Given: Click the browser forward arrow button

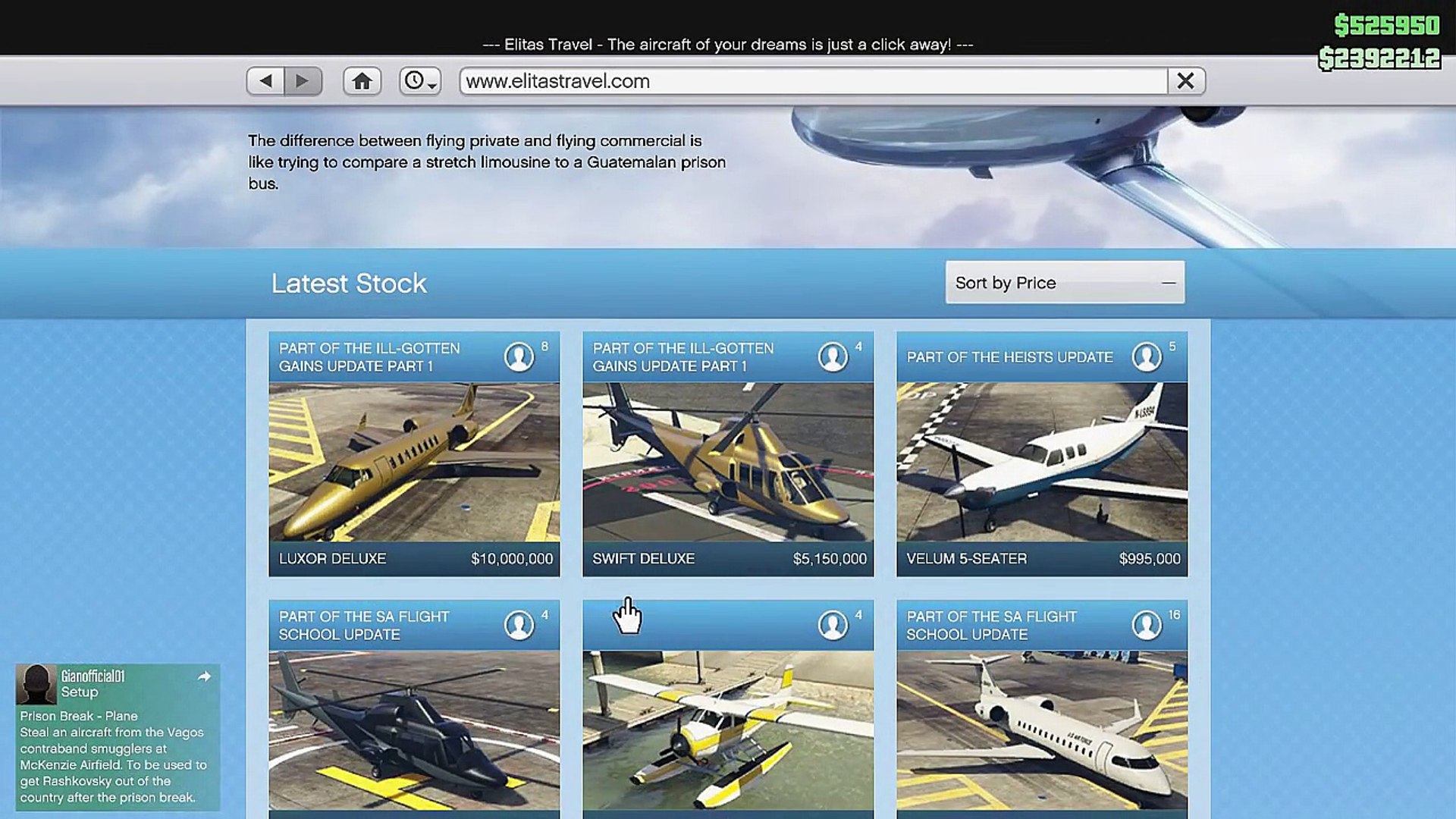Looking at the screenshot, I should 303,81.
